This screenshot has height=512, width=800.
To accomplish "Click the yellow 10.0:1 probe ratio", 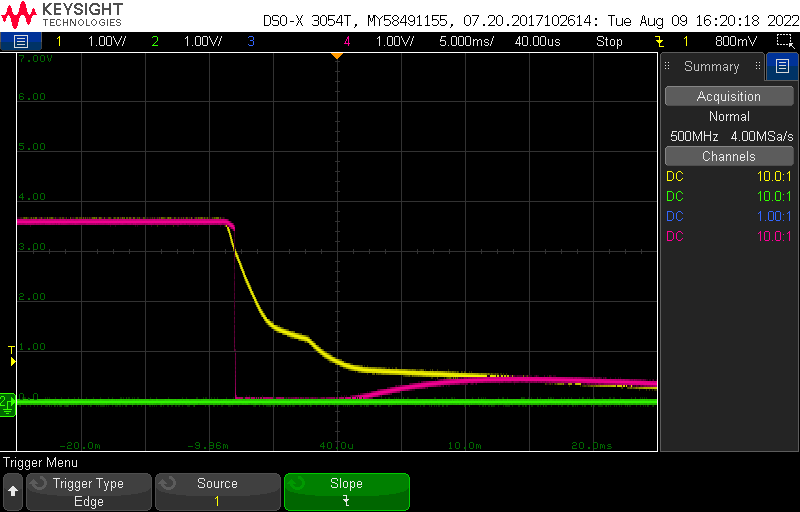I will pyautogui.click(x=774, y=176).
